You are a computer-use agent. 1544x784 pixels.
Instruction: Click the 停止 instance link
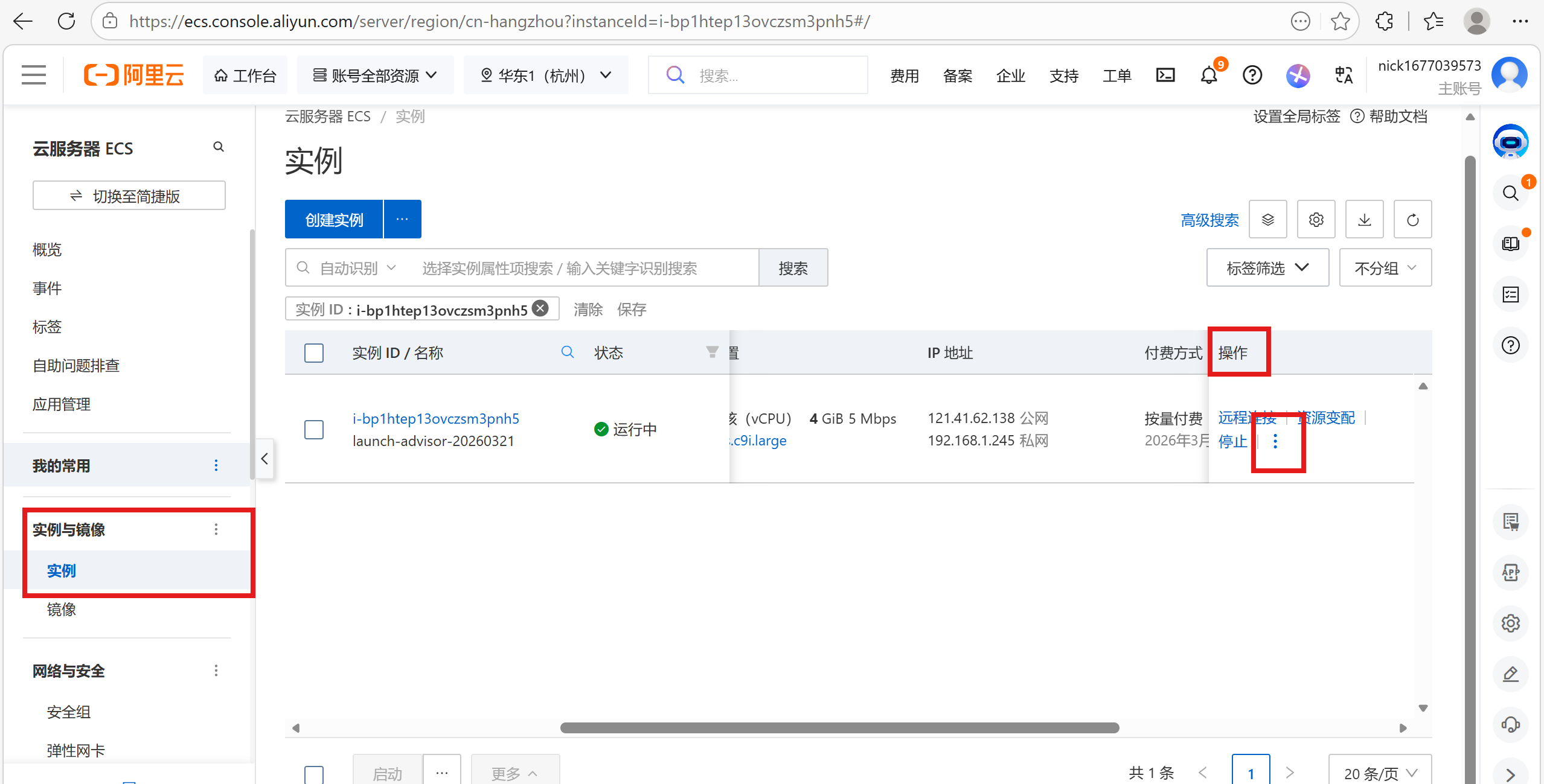(x=1232, y=442)
